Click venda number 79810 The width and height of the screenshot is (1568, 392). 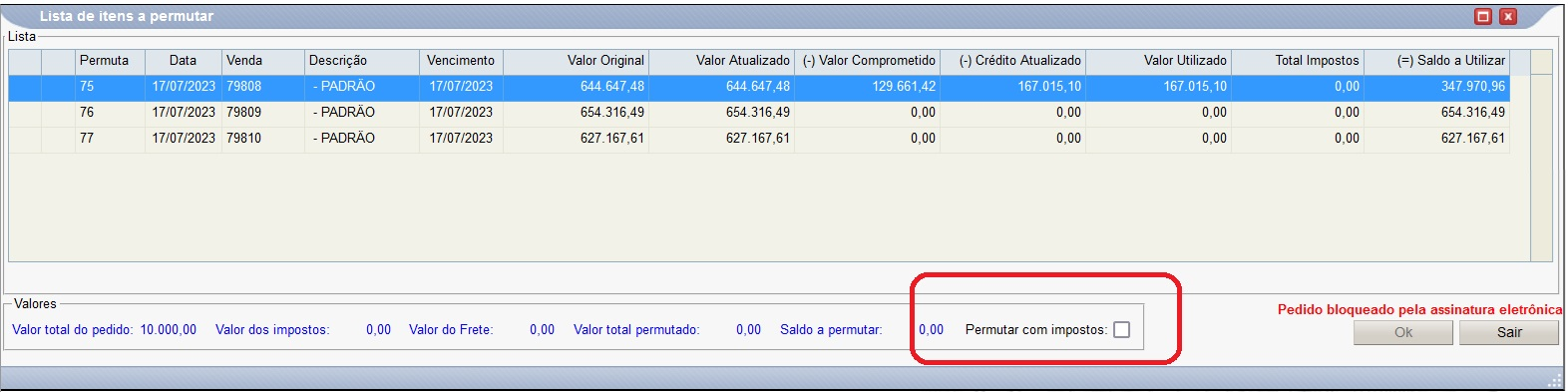click(x=243, y=139)
